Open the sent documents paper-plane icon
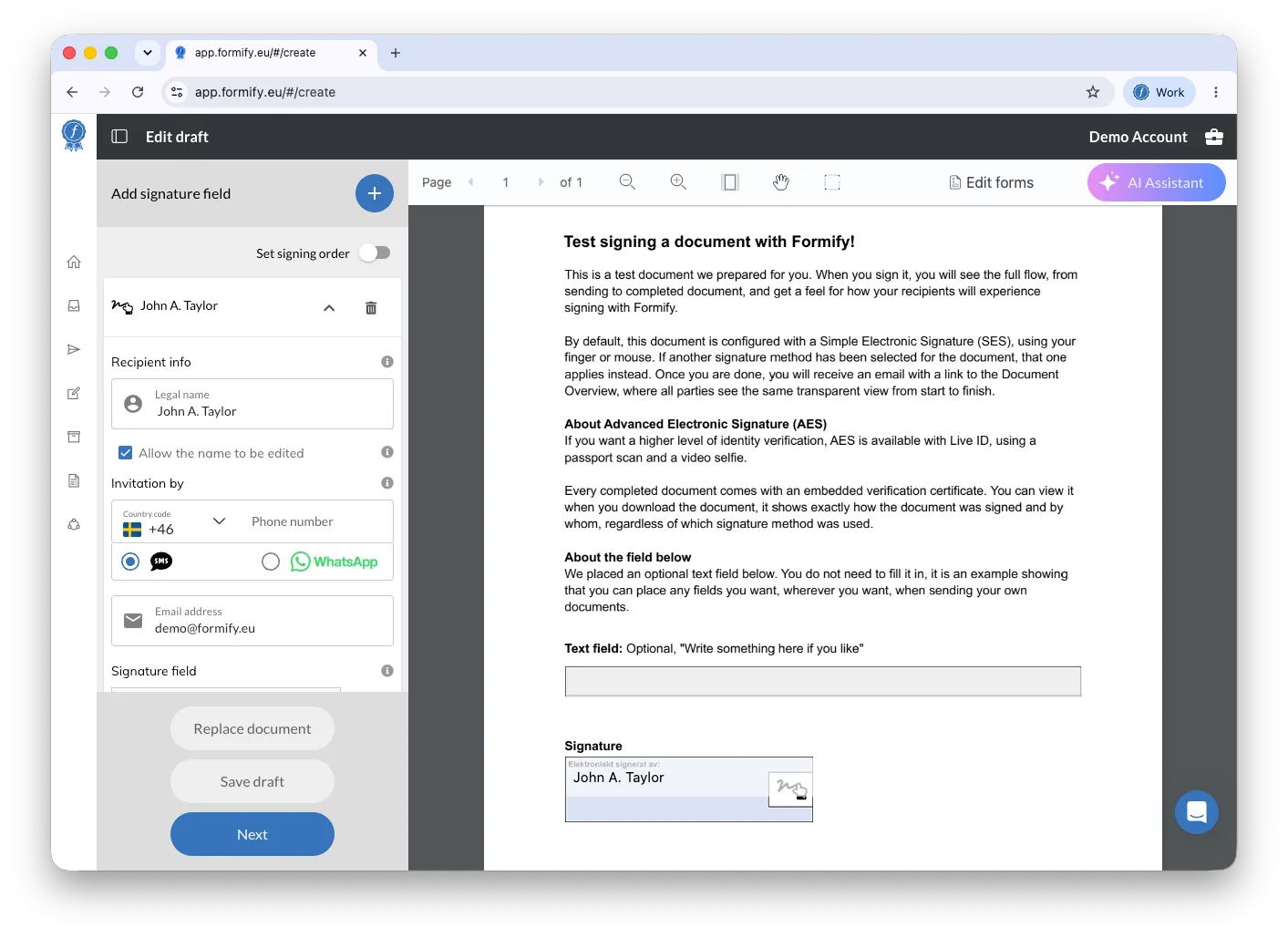Image resolution: width=1288 pixels, height=938 pixels. coord(74,350)
